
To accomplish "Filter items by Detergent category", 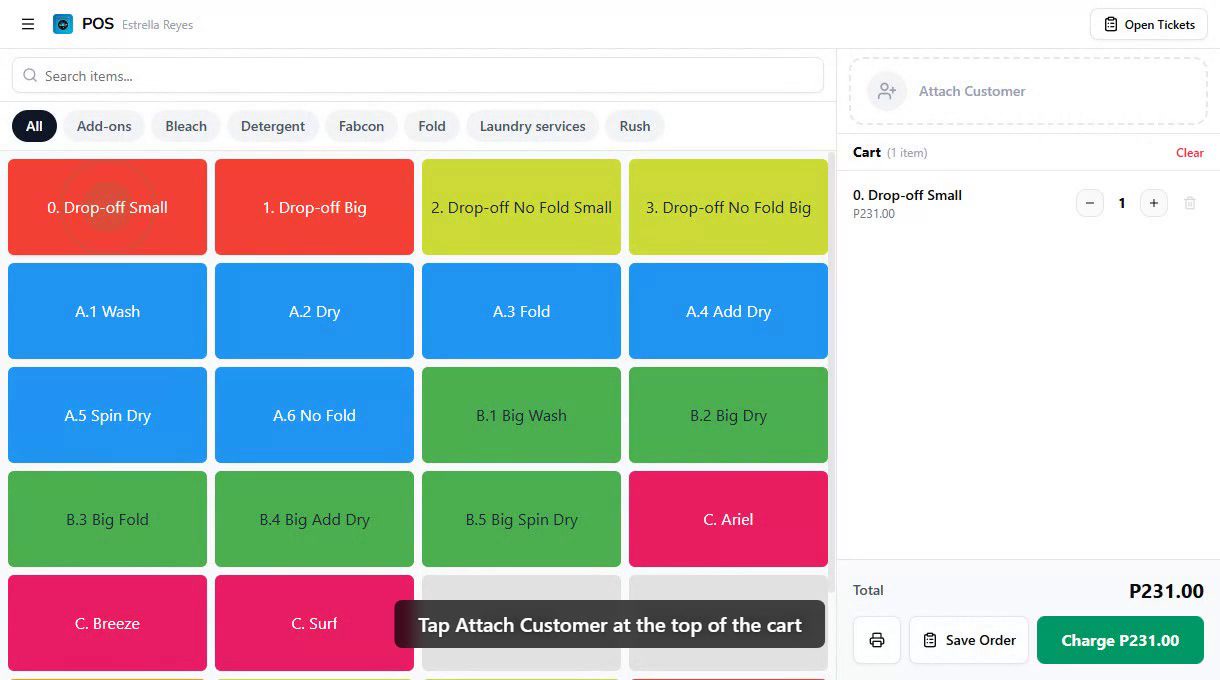I will pyautogui.click(x=273, y=126).
